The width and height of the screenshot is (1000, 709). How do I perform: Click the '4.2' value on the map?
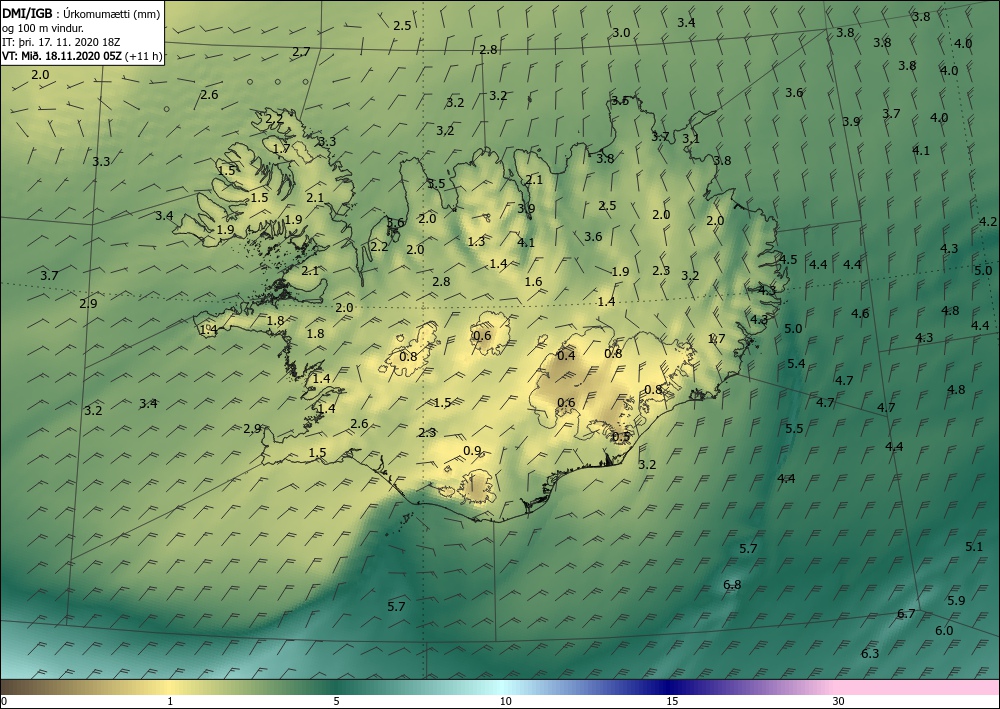tap(988, 222)
